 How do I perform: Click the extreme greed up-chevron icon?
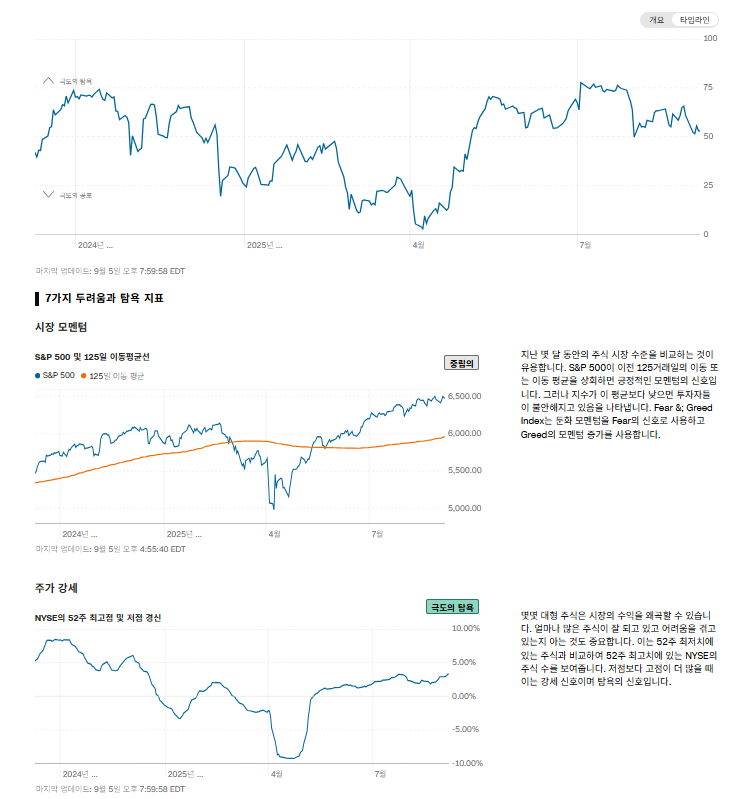pos(48,79)
